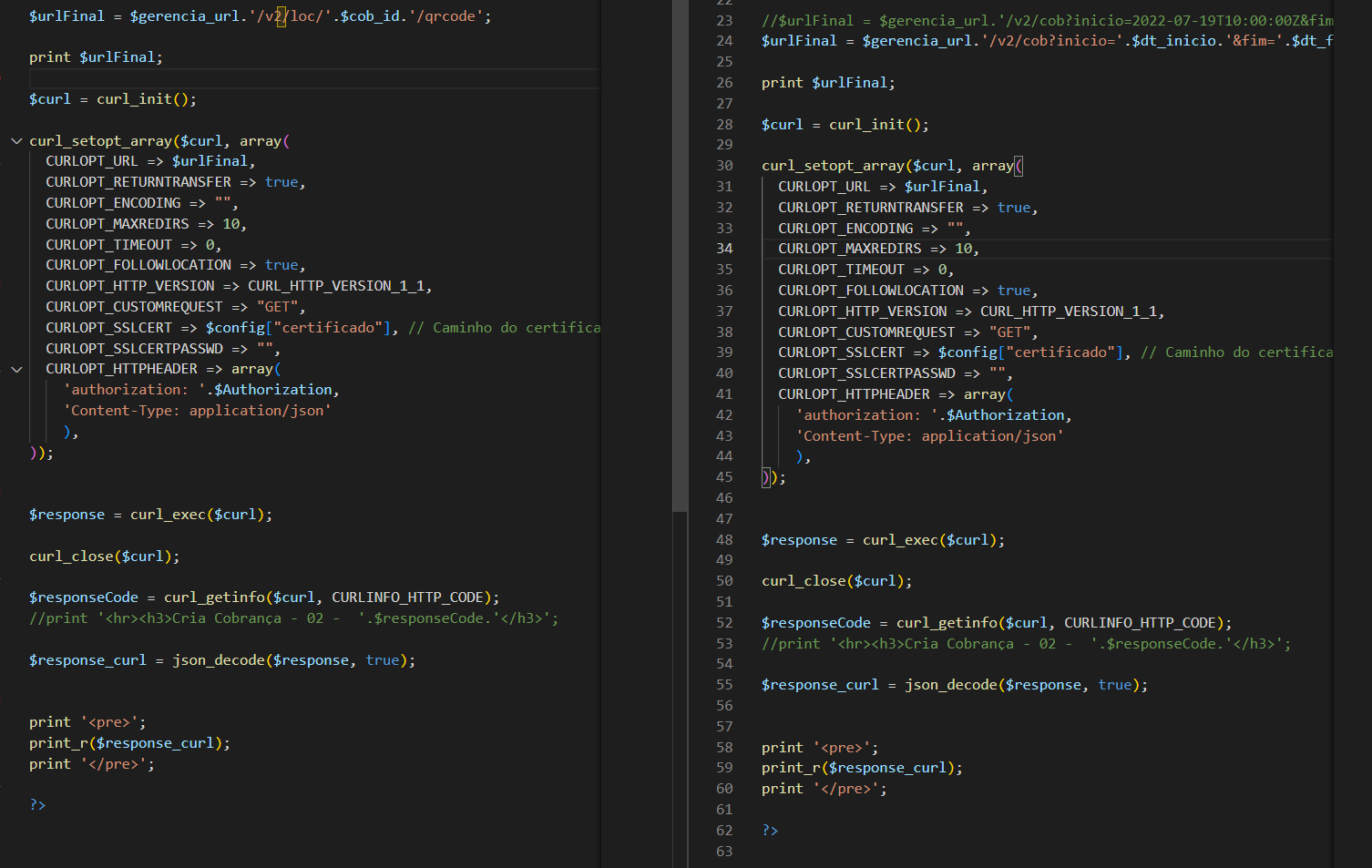
Task: Click json_decode on line 55
Action: [951, 685]
